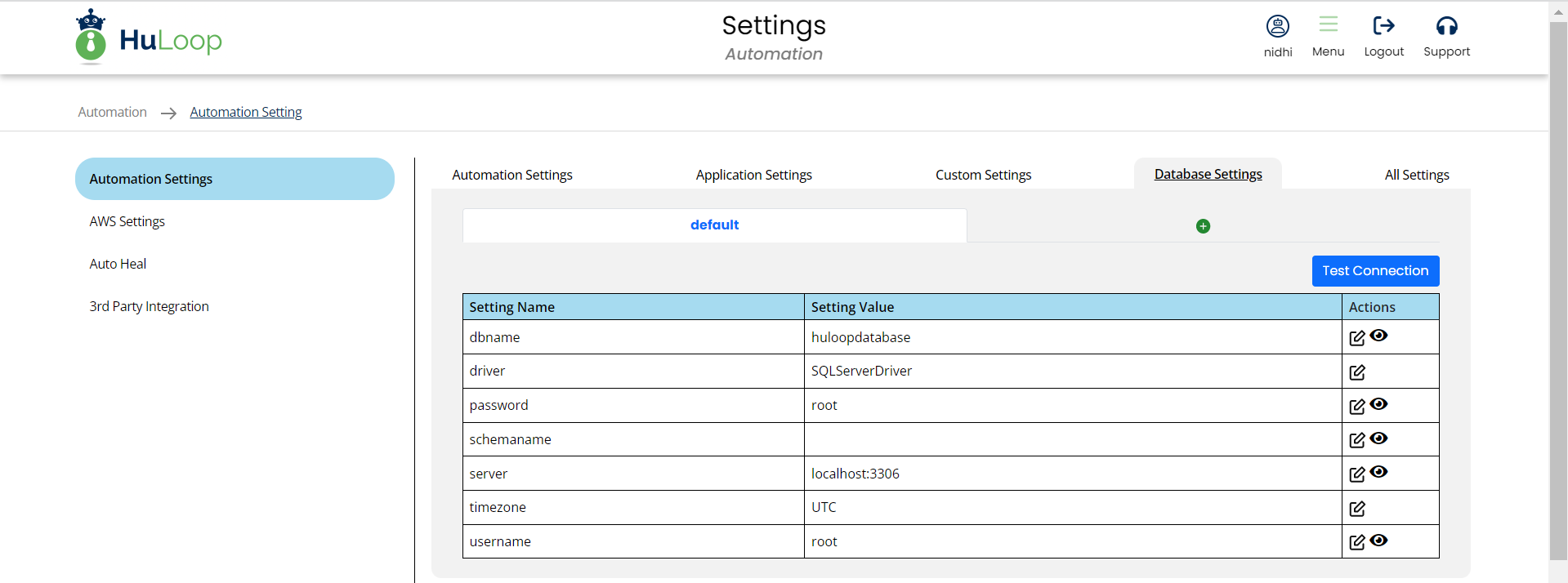Click the edit icon for timezone row
1568x583 pixels.
(x=1356, y=509)
